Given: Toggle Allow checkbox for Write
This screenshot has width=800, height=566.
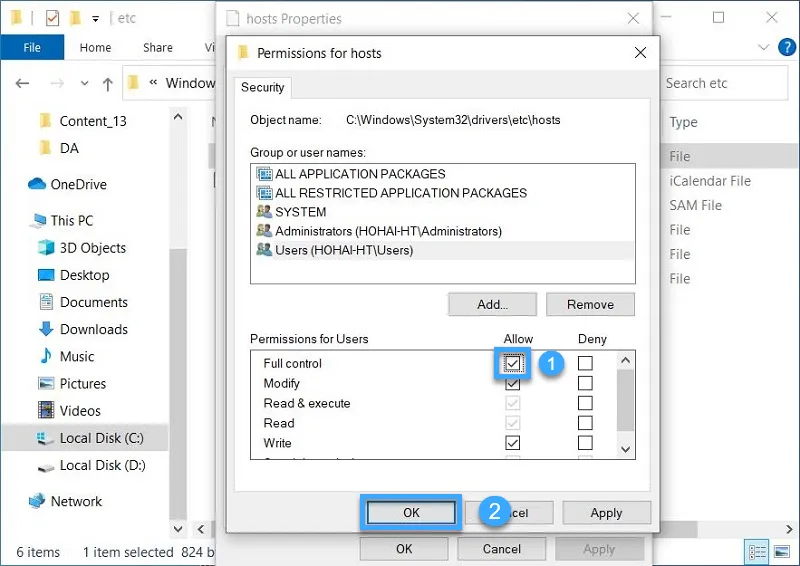Looking at the screenshot, I should [513, 442].
